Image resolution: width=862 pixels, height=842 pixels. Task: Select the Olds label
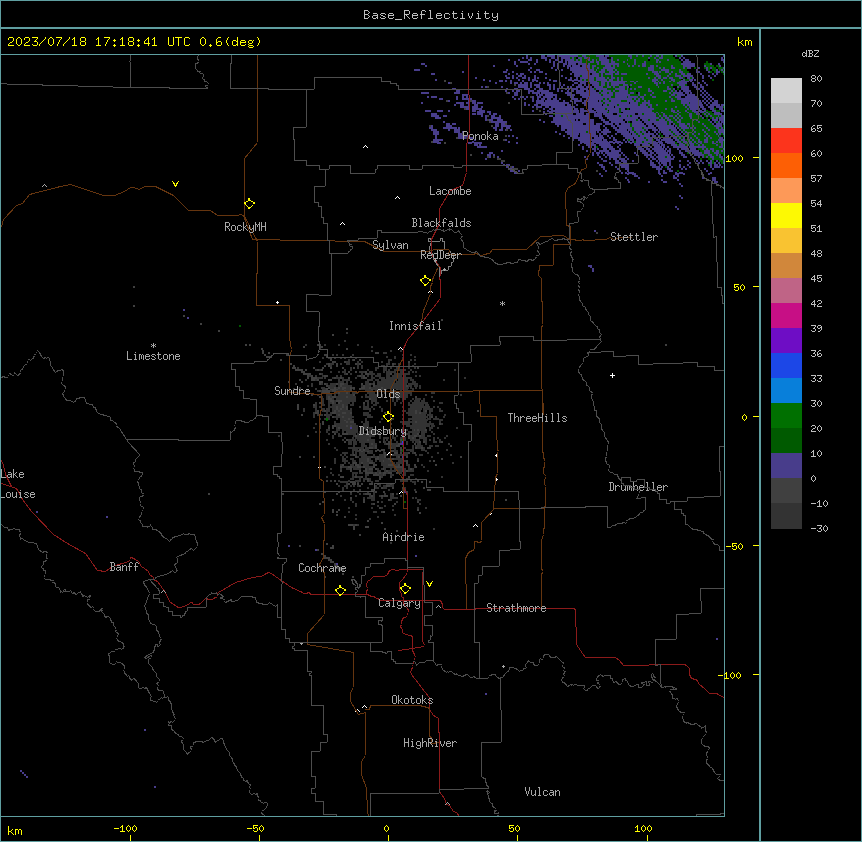click(388, 394)
